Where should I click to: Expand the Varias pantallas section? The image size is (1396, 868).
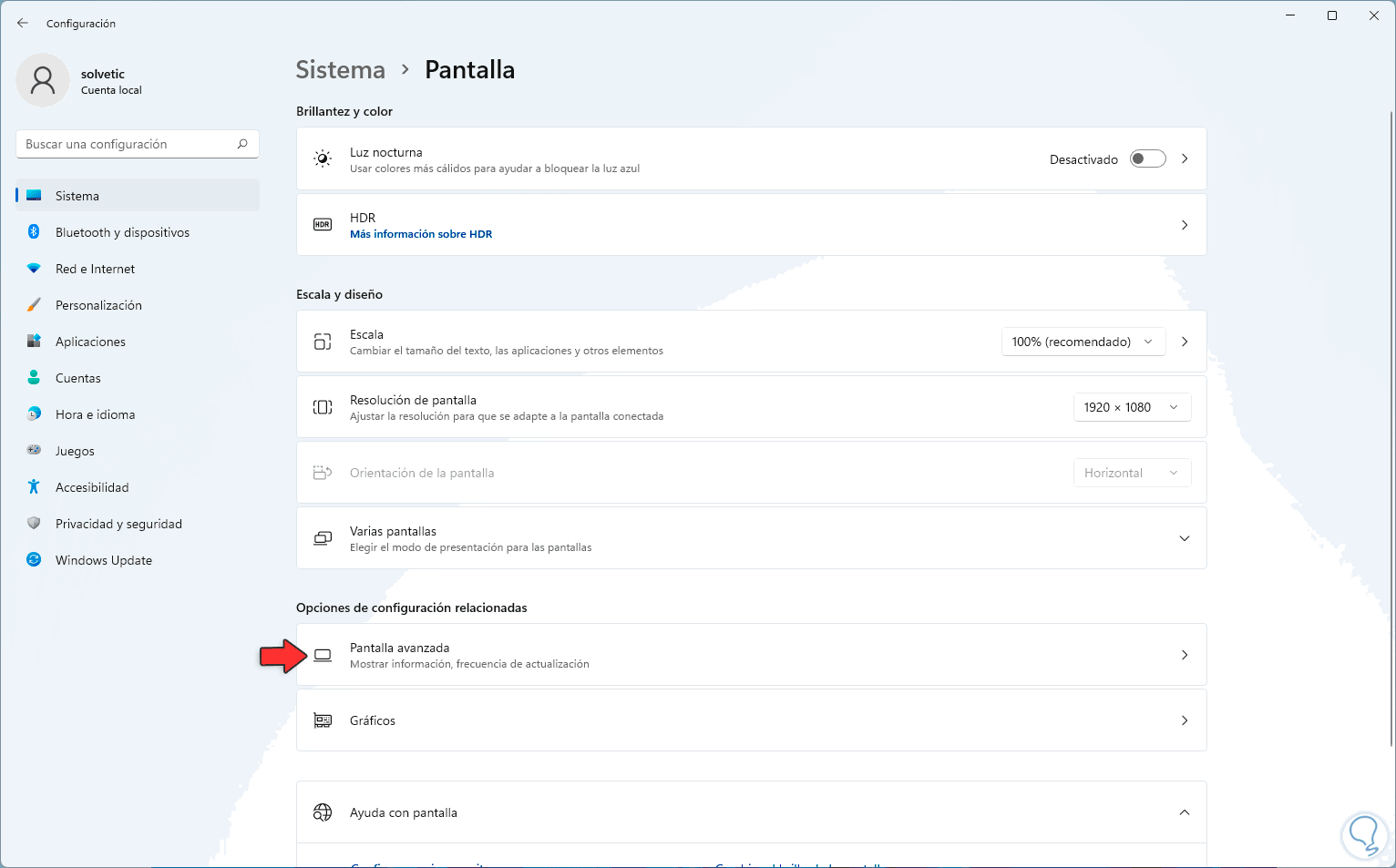1184,538
